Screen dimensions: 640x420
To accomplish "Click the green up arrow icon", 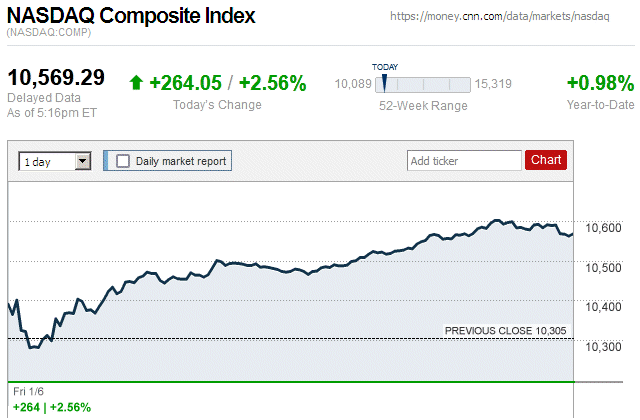I will [x=136, y=84].
